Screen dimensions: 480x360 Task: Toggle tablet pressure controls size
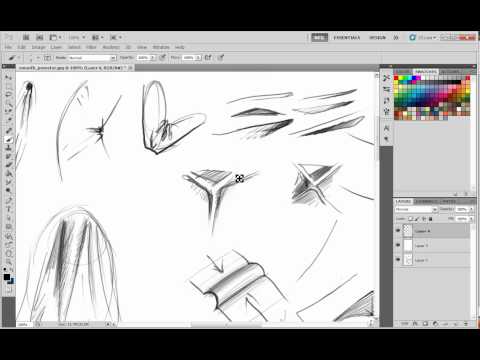[221, 57]
